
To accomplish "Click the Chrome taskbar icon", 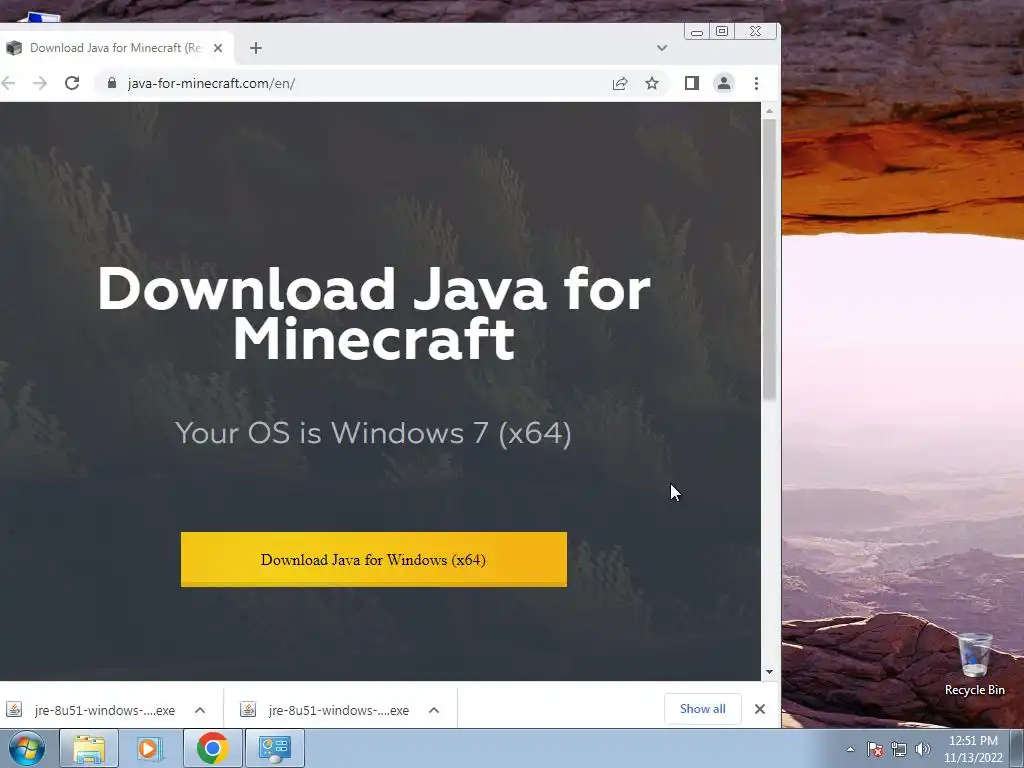I will coord(212,748).
